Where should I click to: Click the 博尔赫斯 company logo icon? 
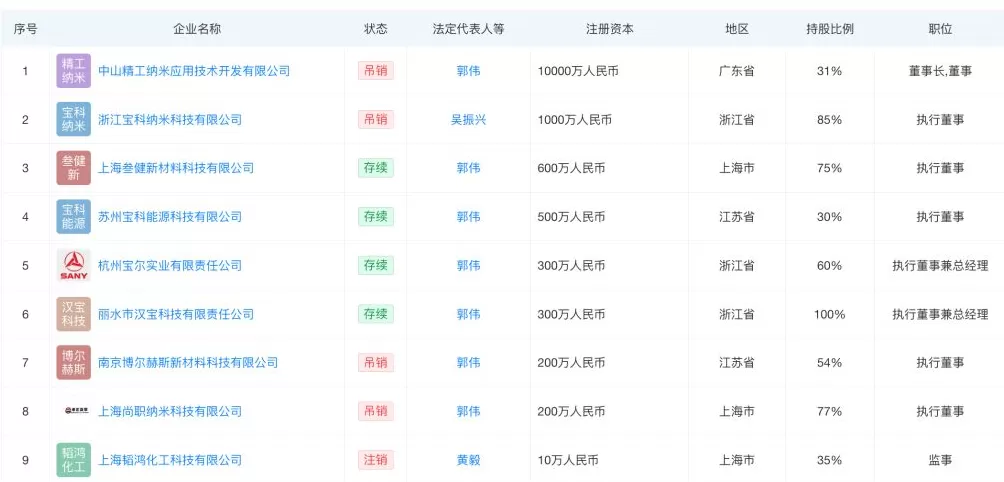74,363
